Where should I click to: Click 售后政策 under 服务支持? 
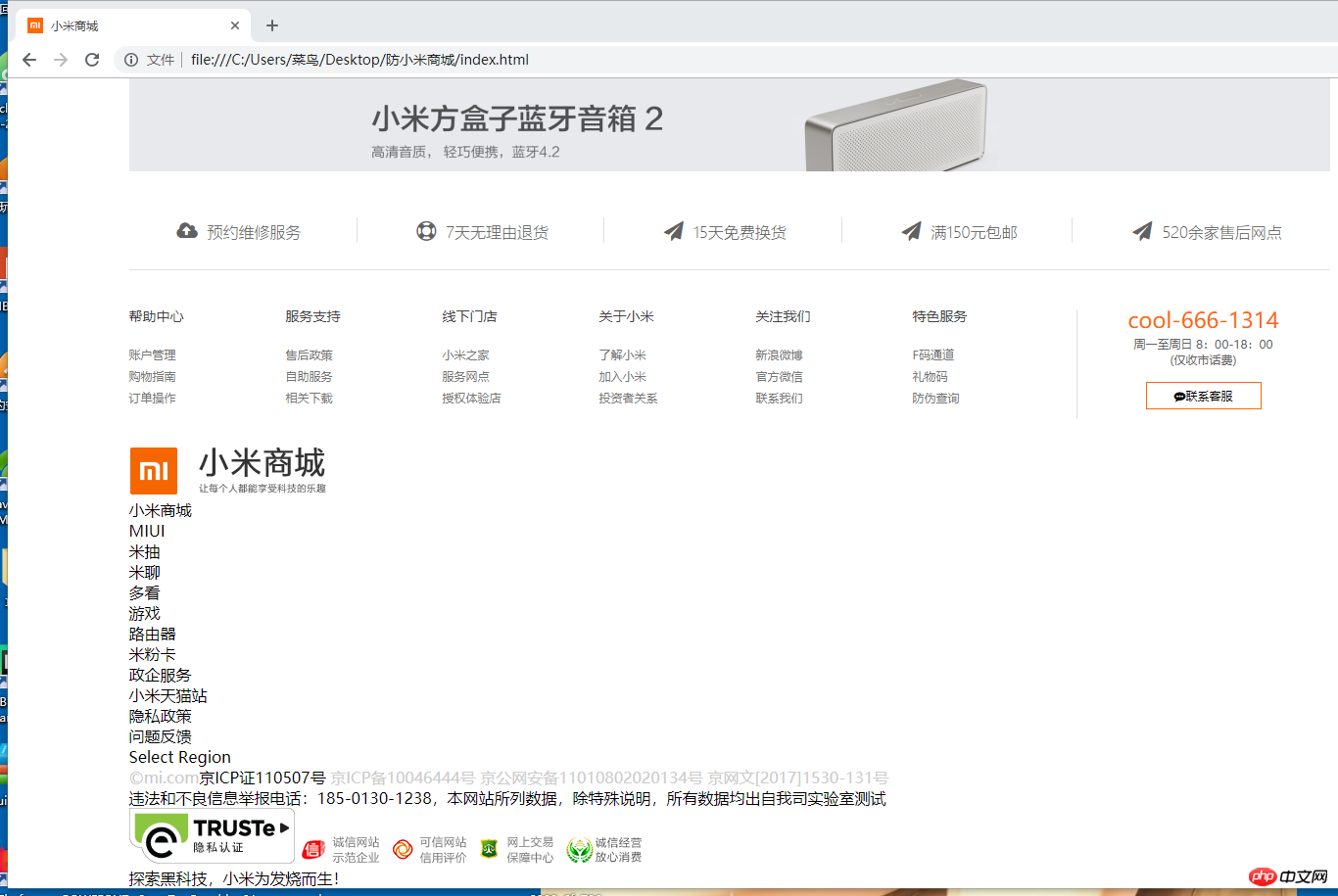tap(309, 355)
